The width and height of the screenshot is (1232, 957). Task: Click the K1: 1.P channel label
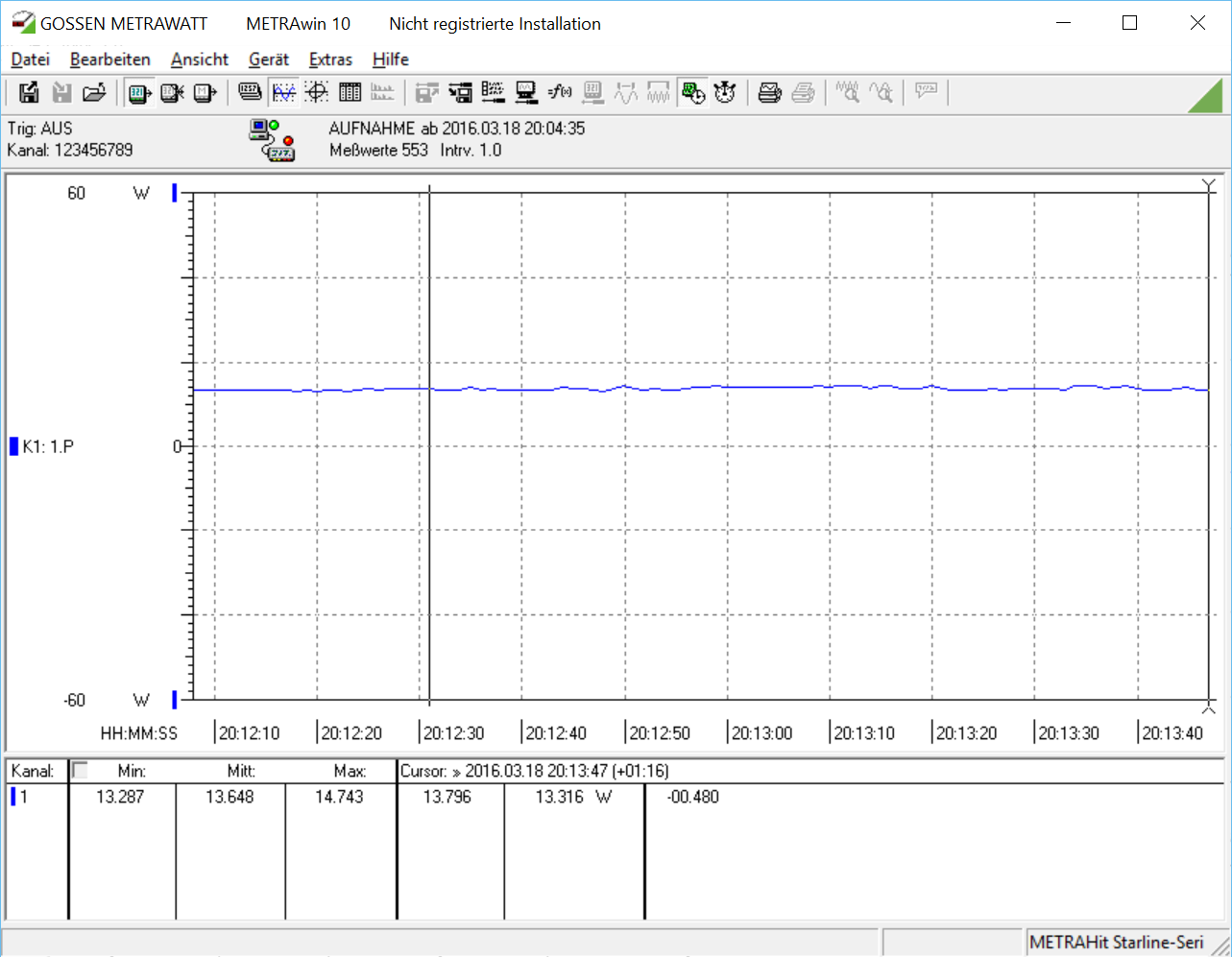coord(48,446)
